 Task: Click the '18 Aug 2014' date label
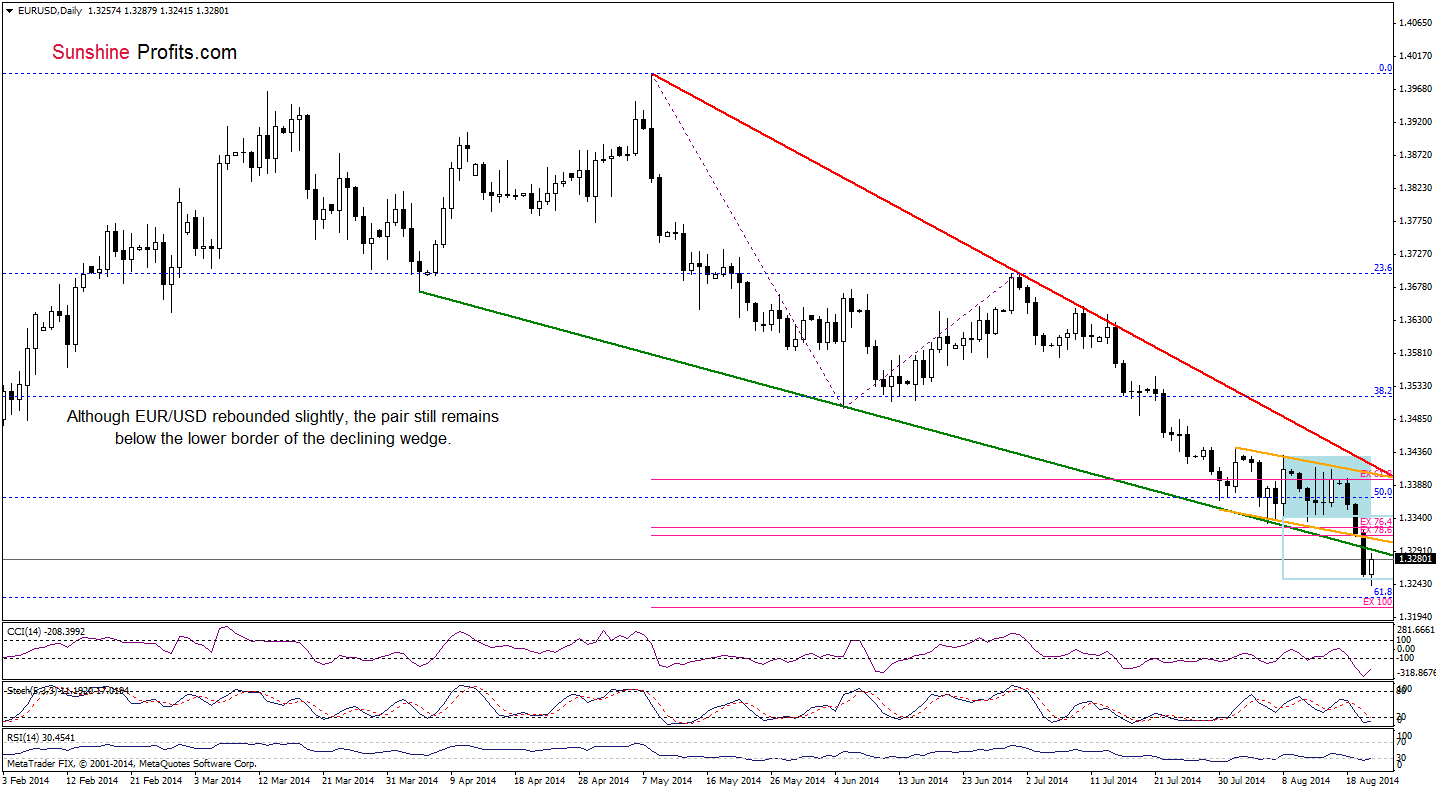[1371, 779]
